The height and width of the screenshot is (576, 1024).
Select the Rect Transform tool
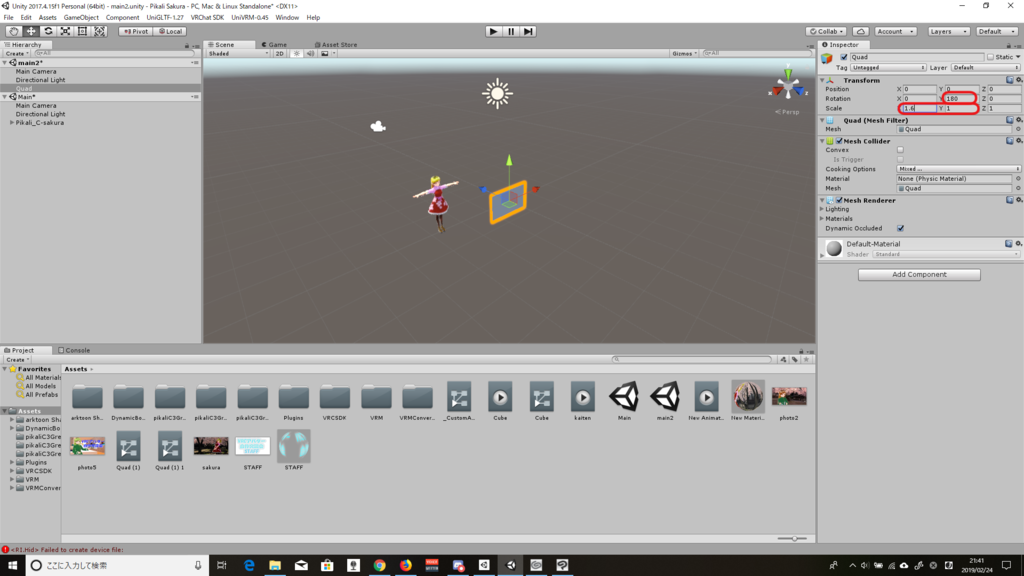pos(82,31)
